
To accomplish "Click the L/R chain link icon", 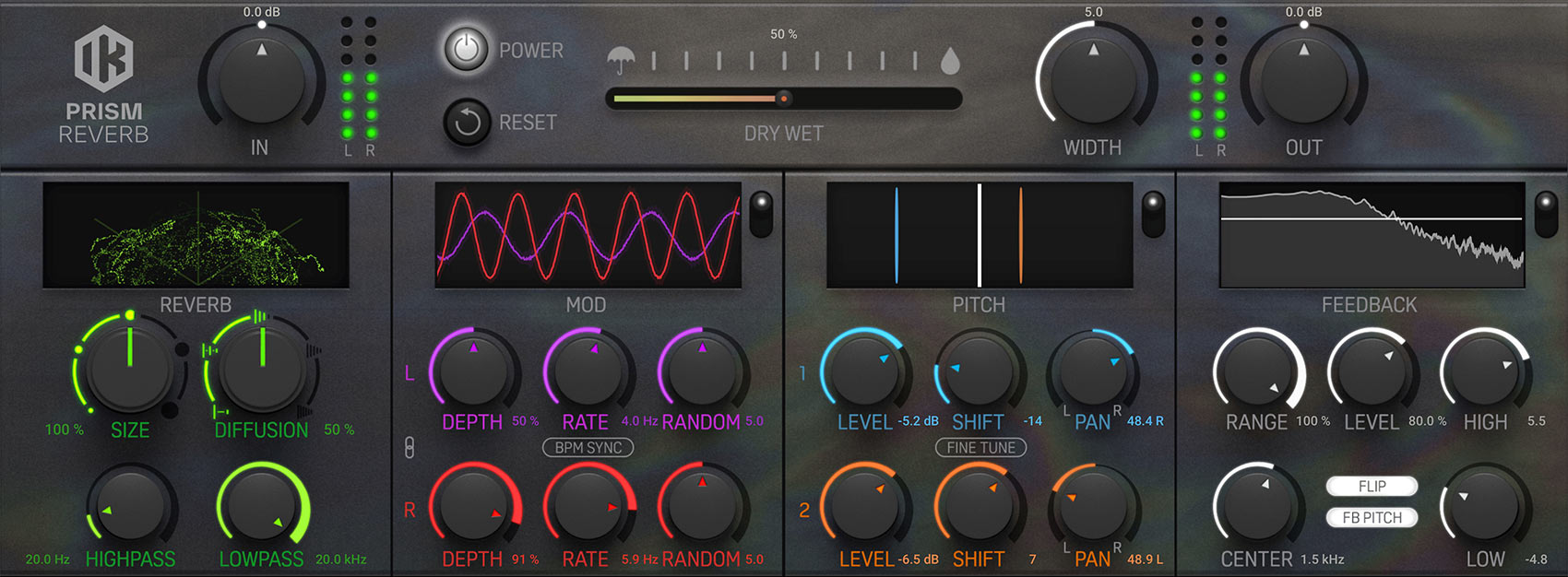I will [410, 448].
